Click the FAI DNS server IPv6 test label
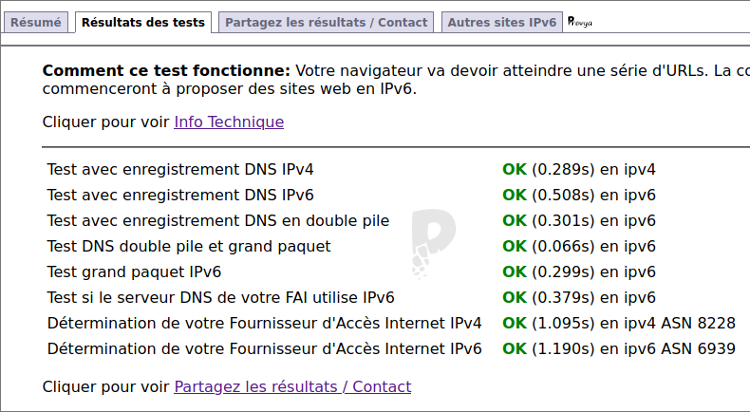Viewport: 750px width, 412px height. click(221, 298)
